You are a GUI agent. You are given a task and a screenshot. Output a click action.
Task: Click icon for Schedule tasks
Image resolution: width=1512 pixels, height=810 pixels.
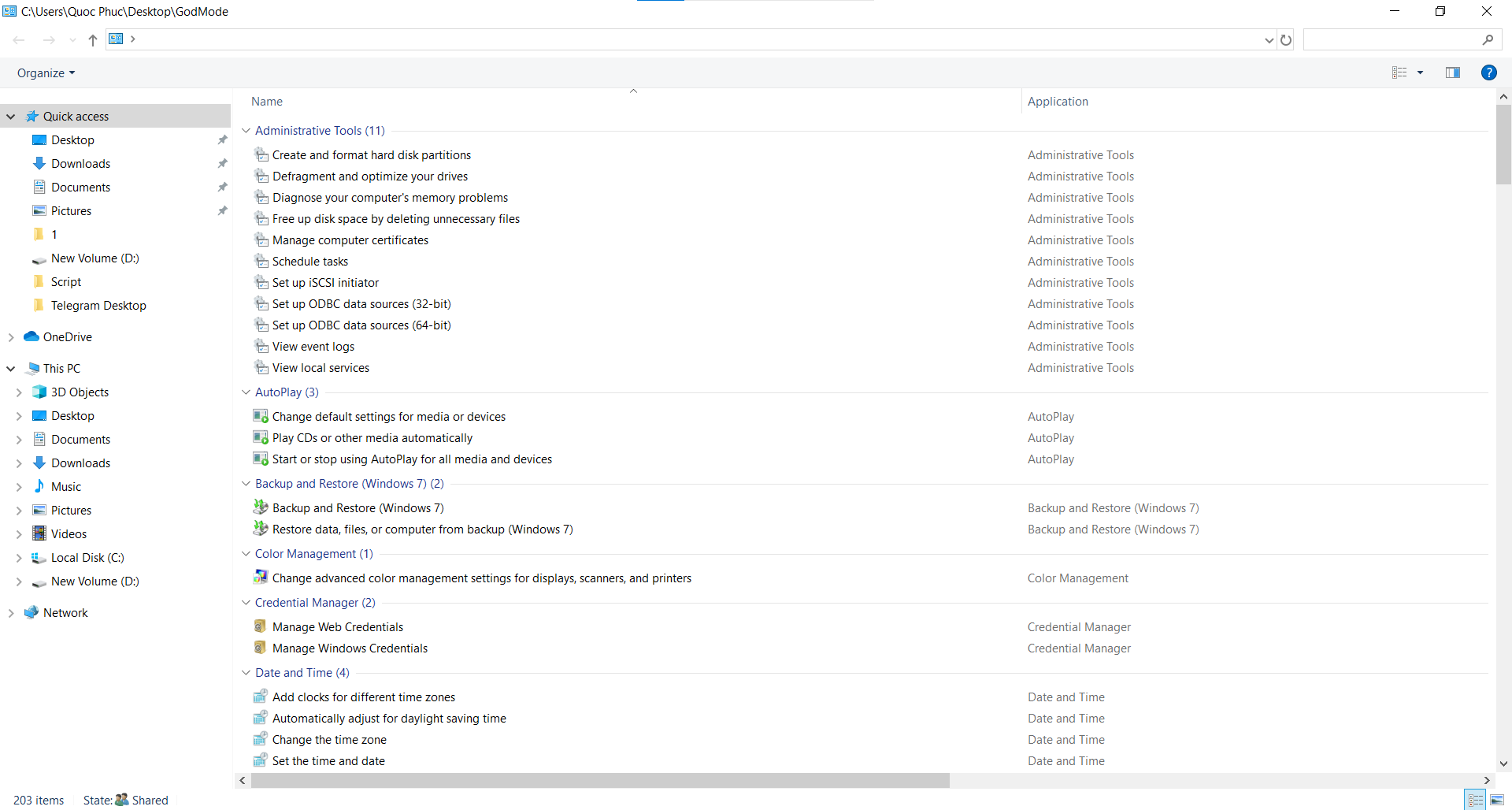261,261
